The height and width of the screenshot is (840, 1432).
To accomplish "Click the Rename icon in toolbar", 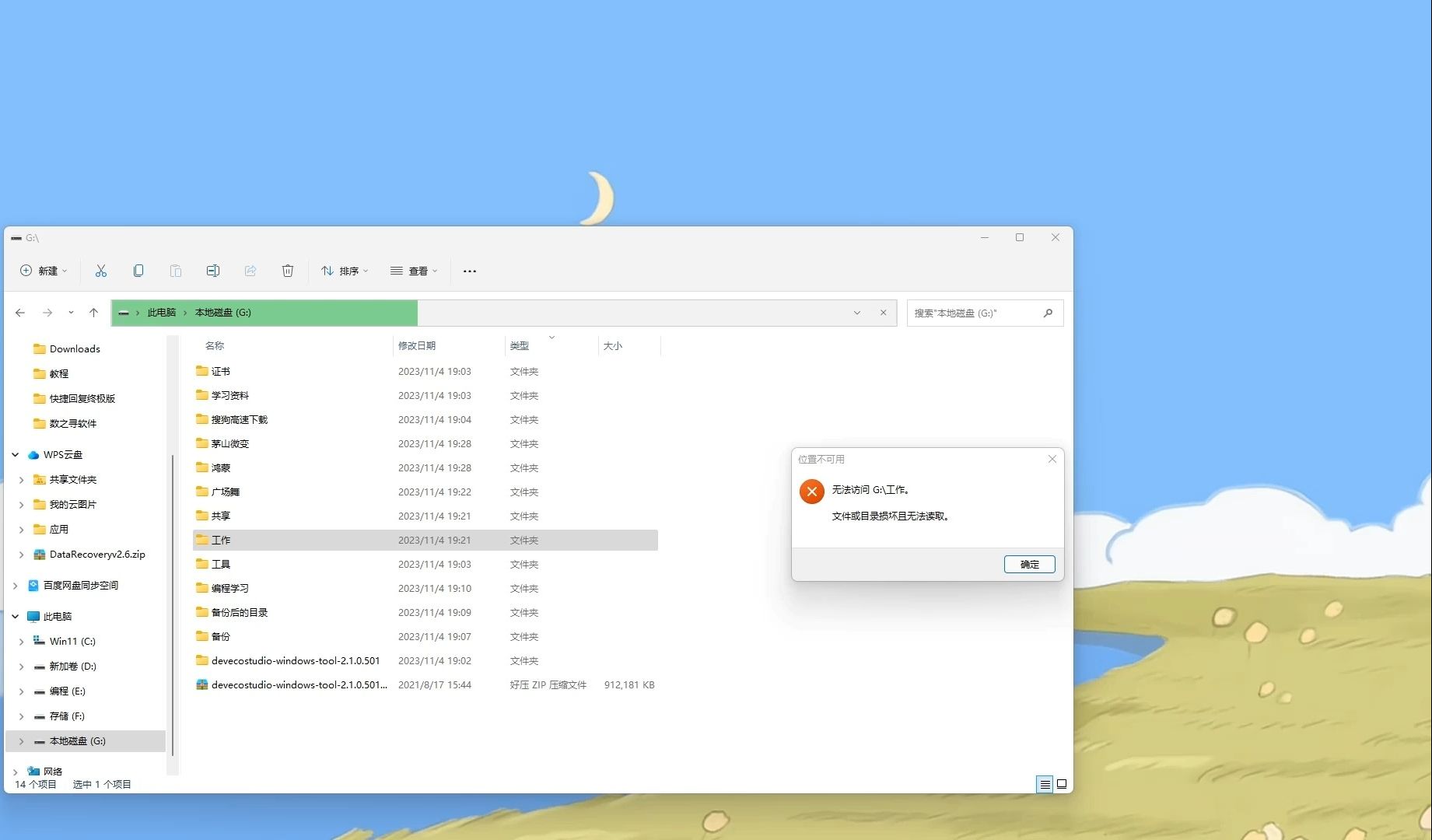I will pos(213,271).
